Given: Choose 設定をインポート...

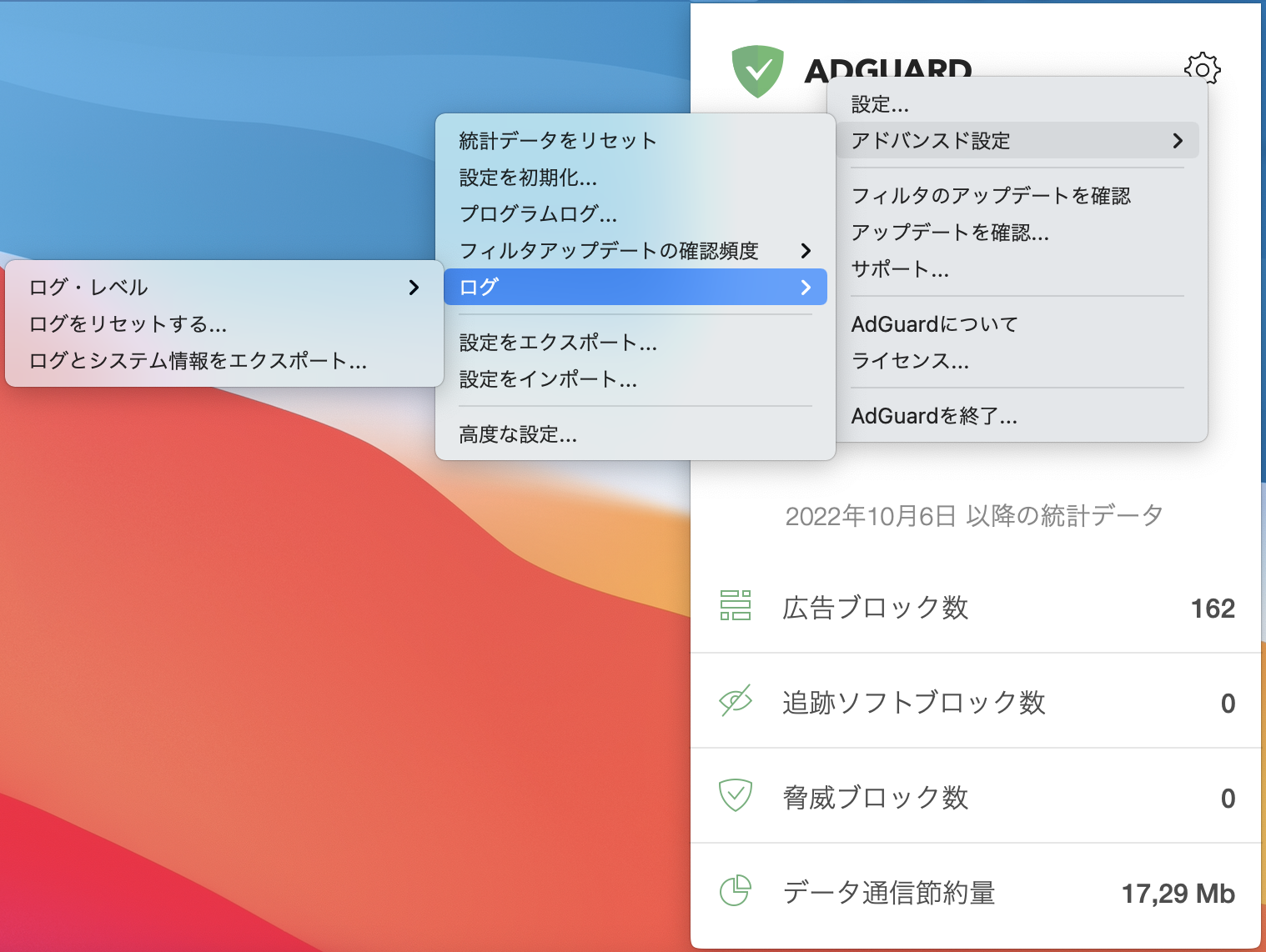Looking at the screenshot, I should coord(636,378).
